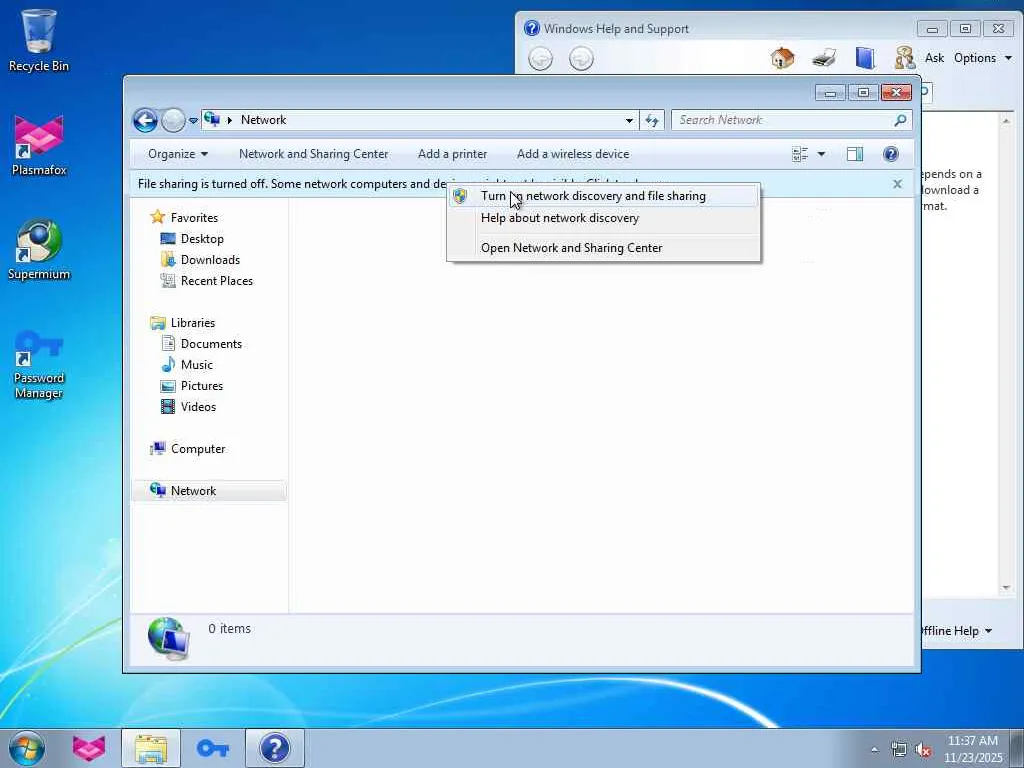This screenshot has width=1024, height=768.
Task: Maximize the Network Explorer window
Action: click(x=863, y=93)
